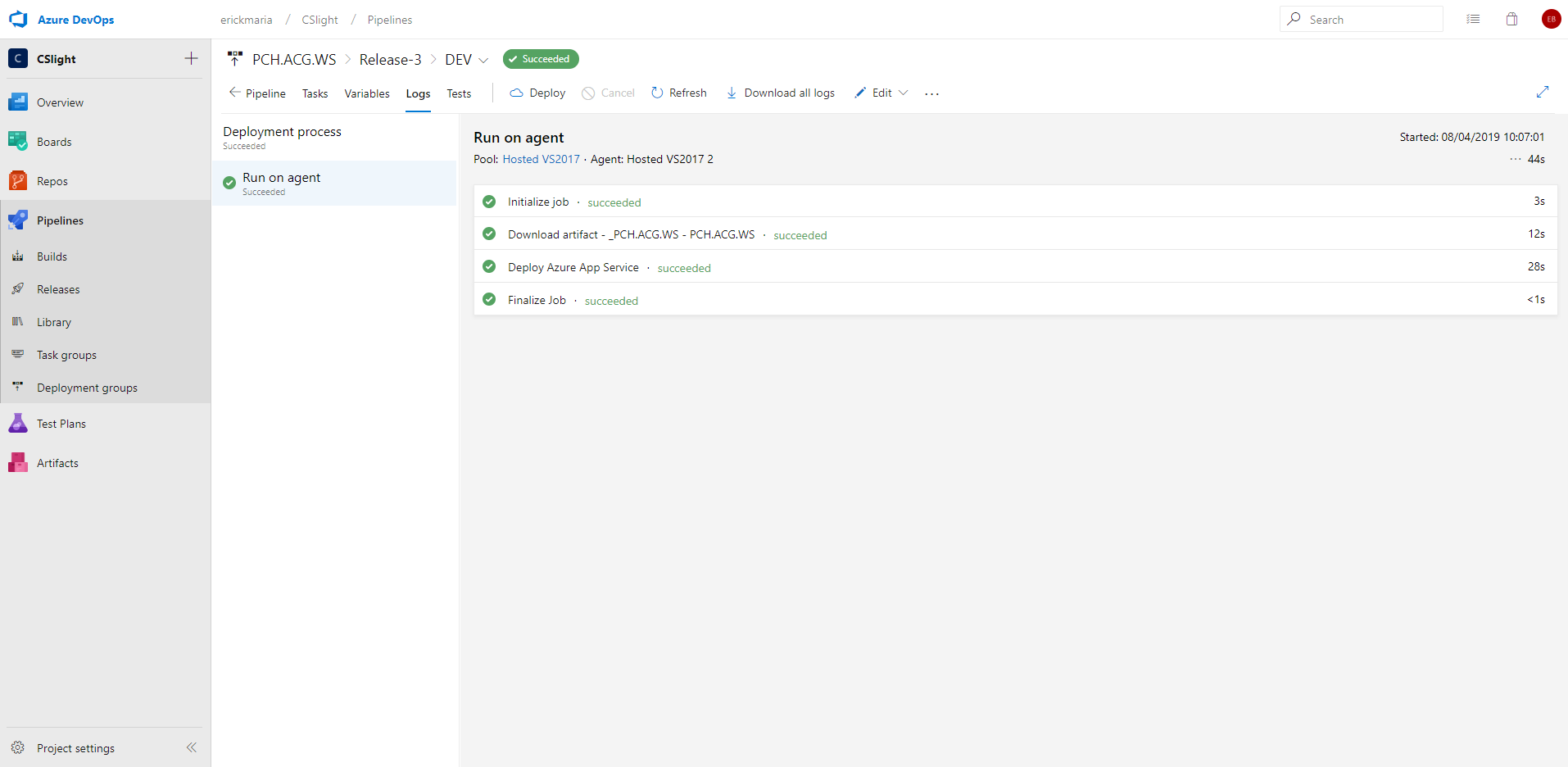
Task: Select the Logs tab
Action: tap(418, 93)
